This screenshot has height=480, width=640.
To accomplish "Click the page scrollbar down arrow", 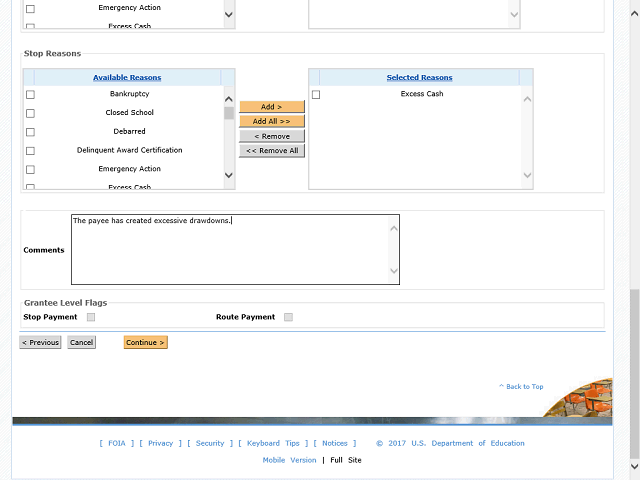I will pyautogui.click(x=635, y=466).
